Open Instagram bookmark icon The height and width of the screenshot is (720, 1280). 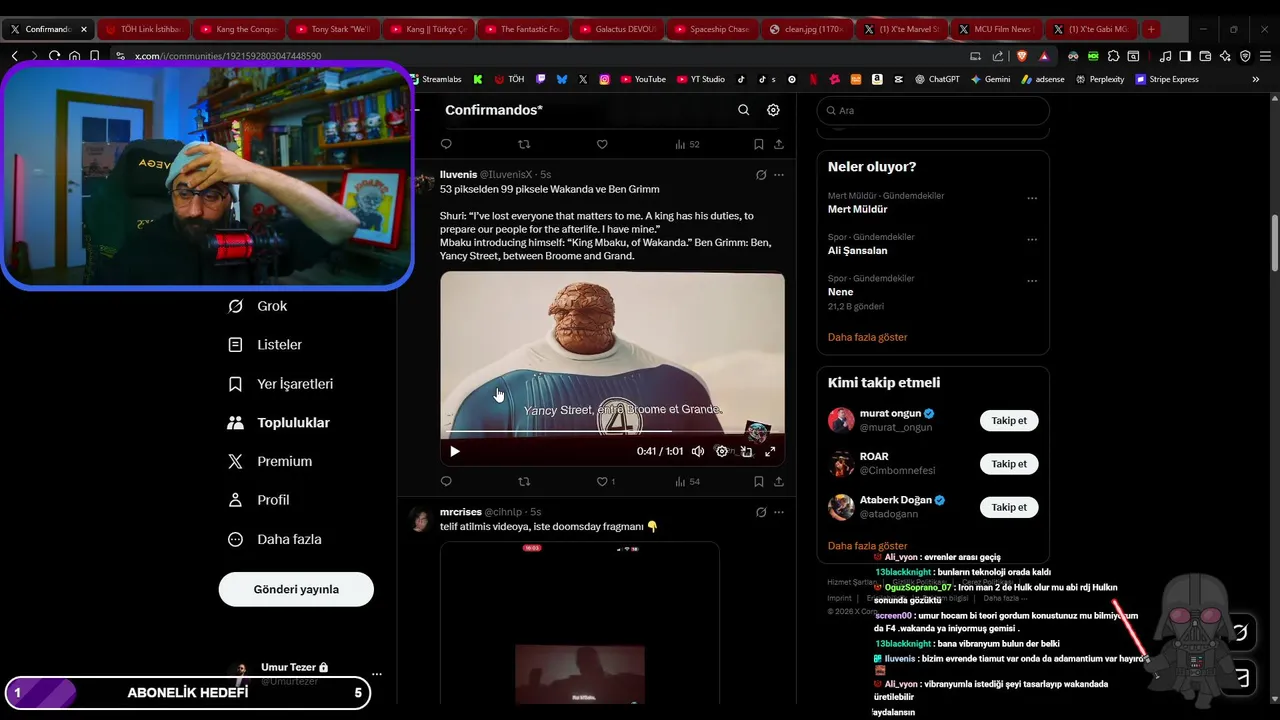pyautogui.click(x=605, y=79)
